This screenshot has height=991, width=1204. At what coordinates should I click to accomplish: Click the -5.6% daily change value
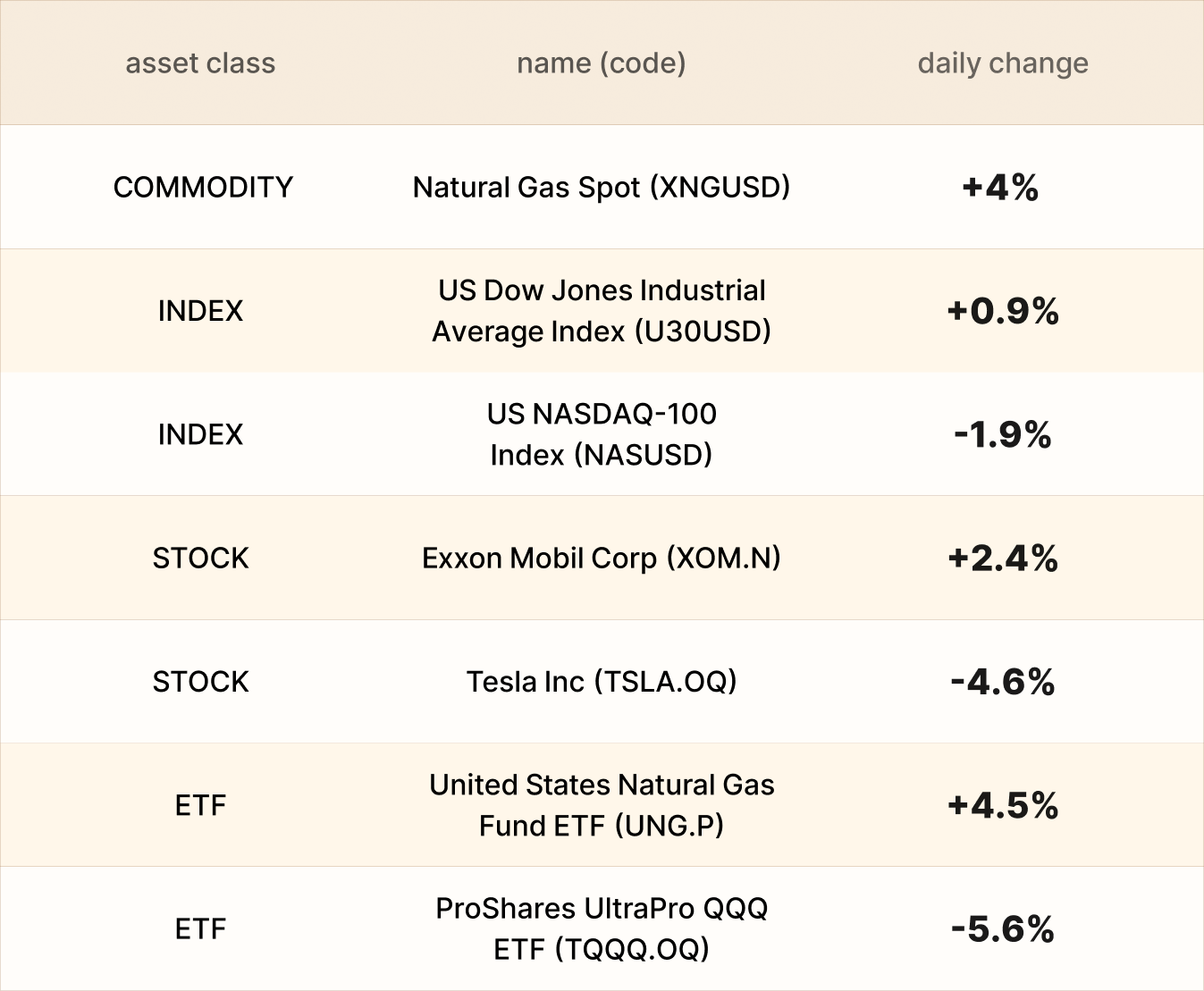(x=1003, y=929)
